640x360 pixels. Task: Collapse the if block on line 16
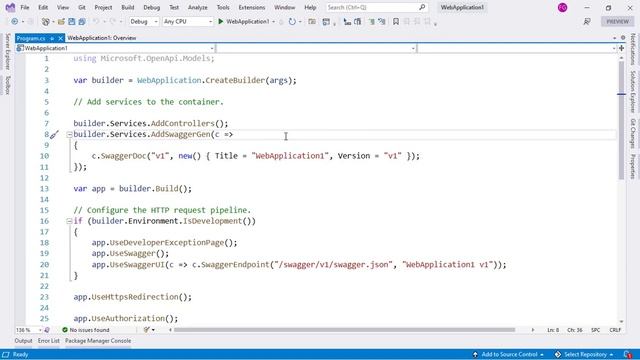pyautogui.click(x=69, y=221)
